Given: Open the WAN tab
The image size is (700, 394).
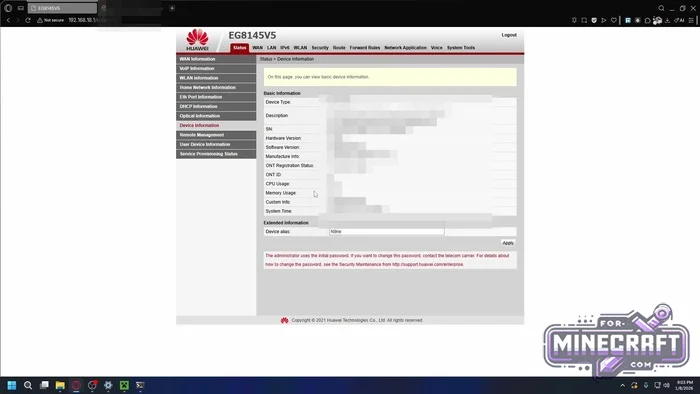Looking at the screenshot, I should point(258,48).
